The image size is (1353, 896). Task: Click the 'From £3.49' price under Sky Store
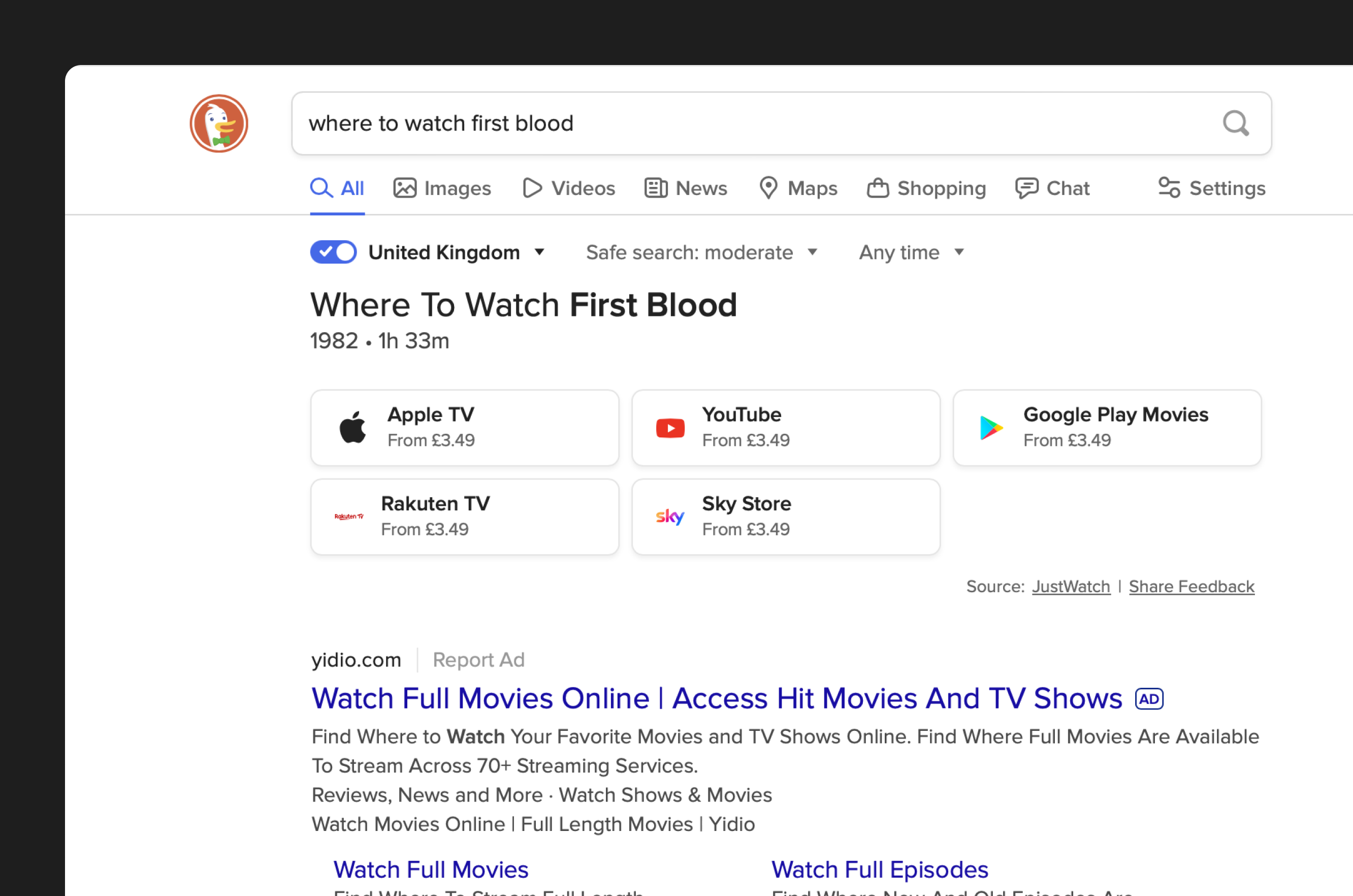point(746,529)
